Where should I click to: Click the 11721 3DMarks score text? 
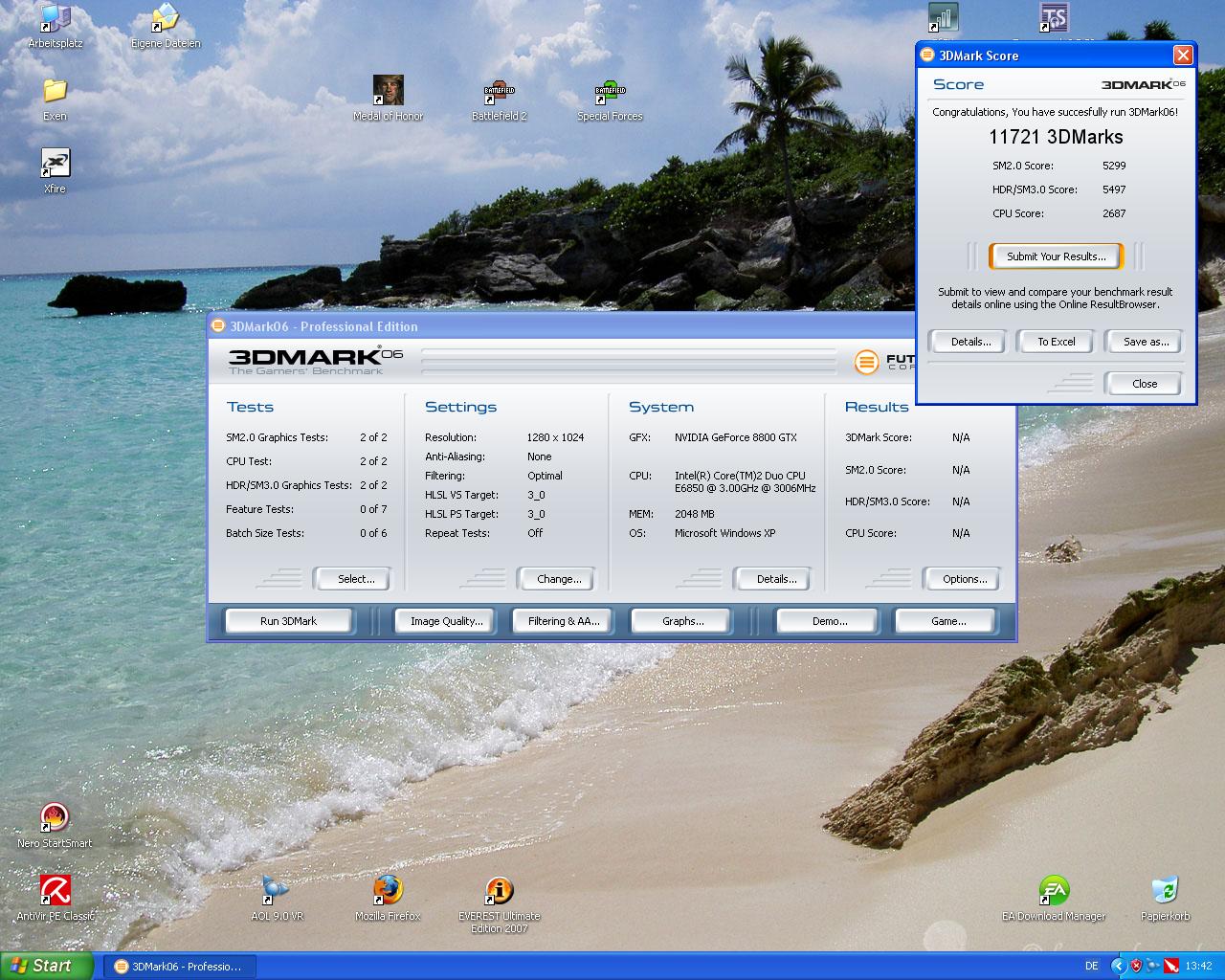click(x=1056, y=137)
